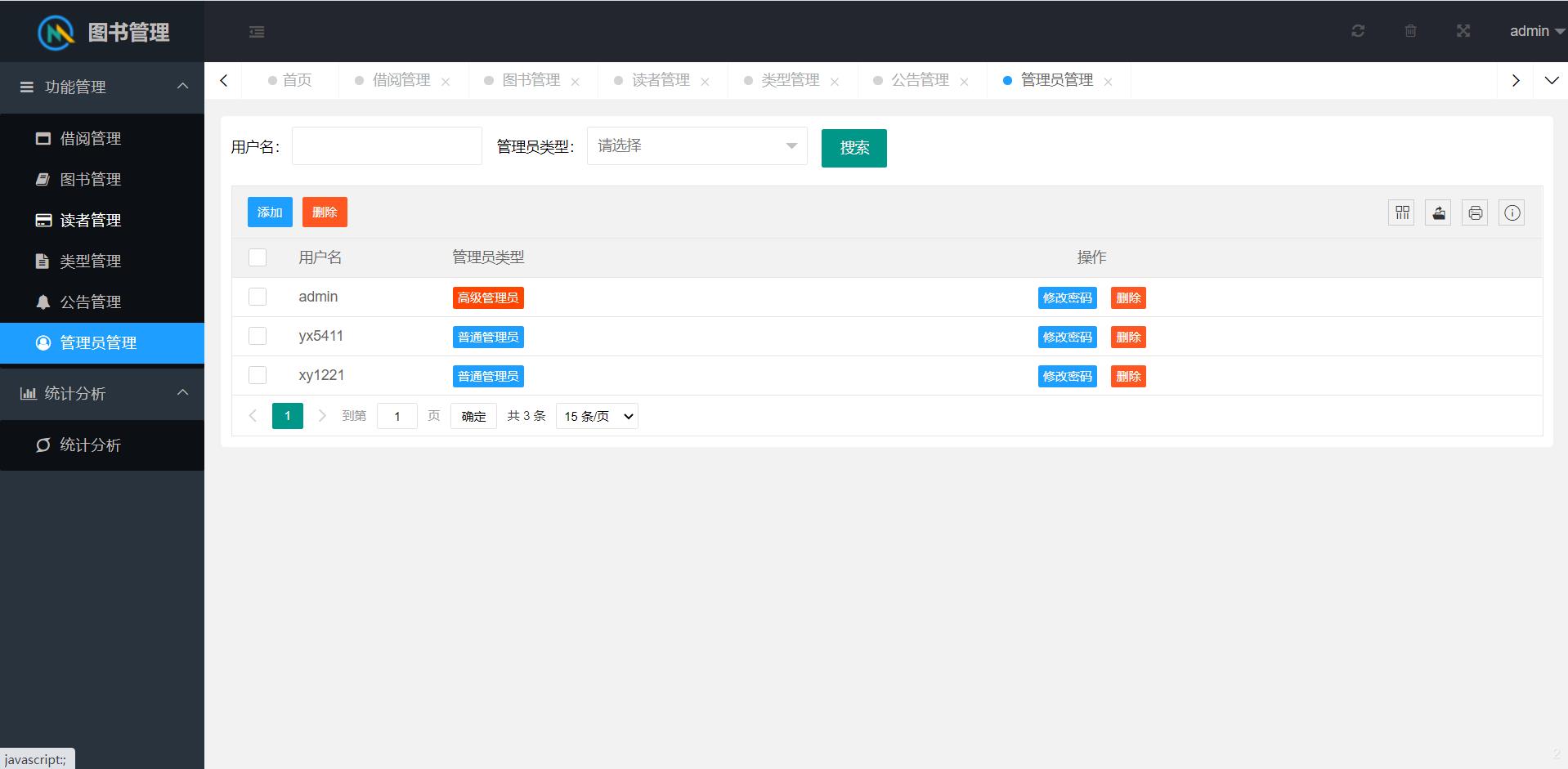Image resolution: width=1568 pixels, height=769 pixels.
Task: Click the blue 添加 button
Action: pyautogui.click(x=270, y=212)
